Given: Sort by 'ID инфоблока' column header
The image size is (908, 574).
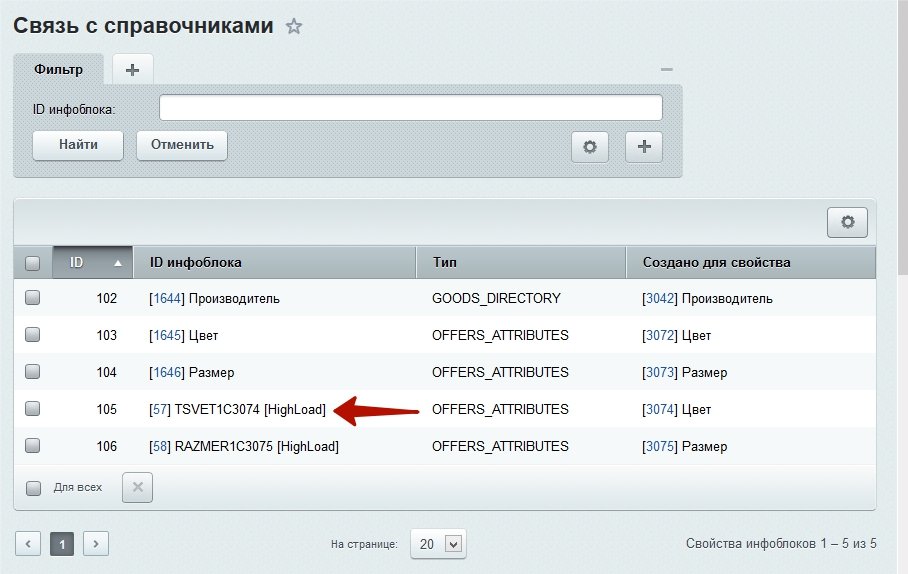Looking at the screenshot, I should [x=274, y=262].
